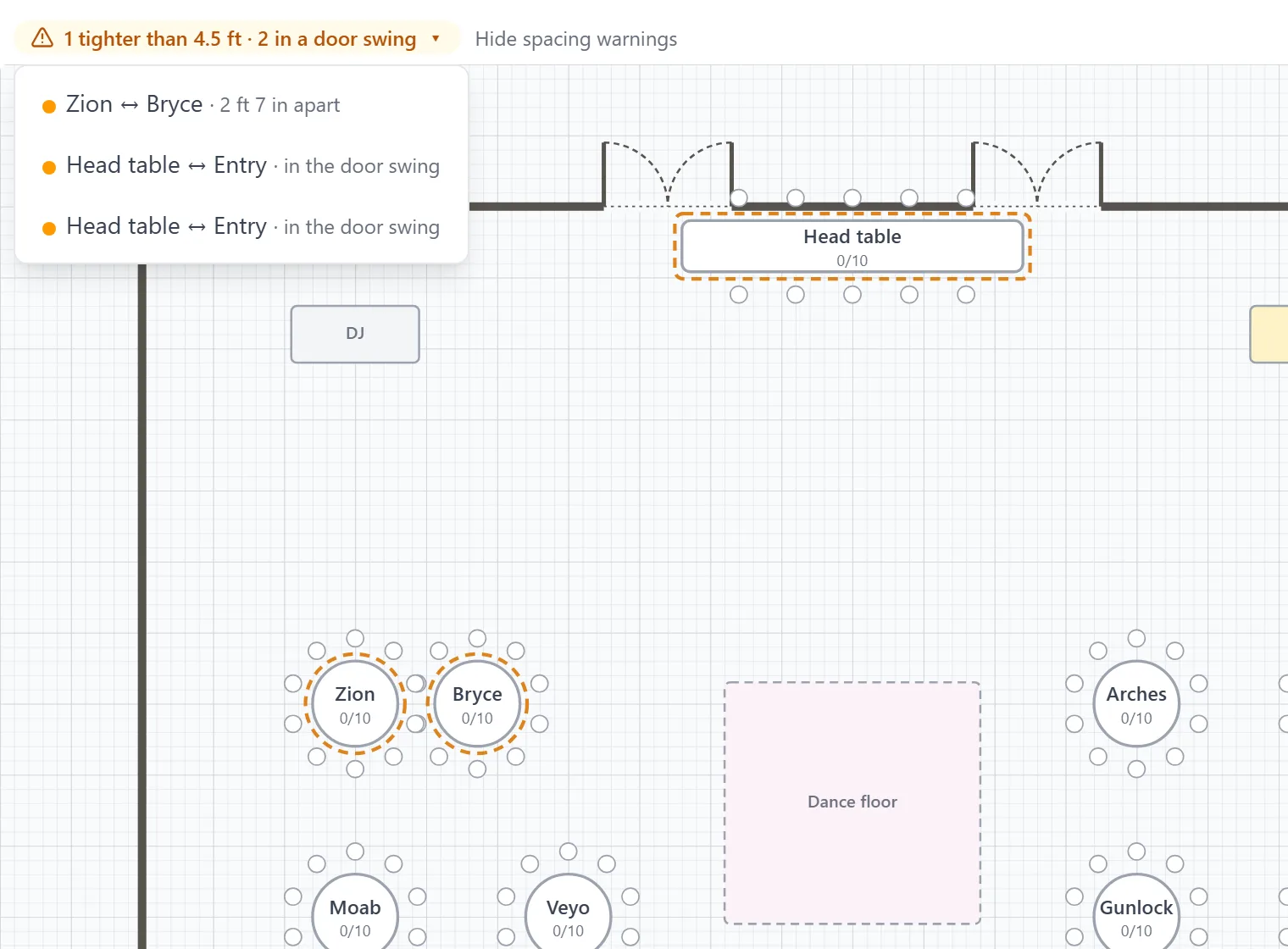Click the Bryce round table
1288x949 pixels.
tap(477, 704)
